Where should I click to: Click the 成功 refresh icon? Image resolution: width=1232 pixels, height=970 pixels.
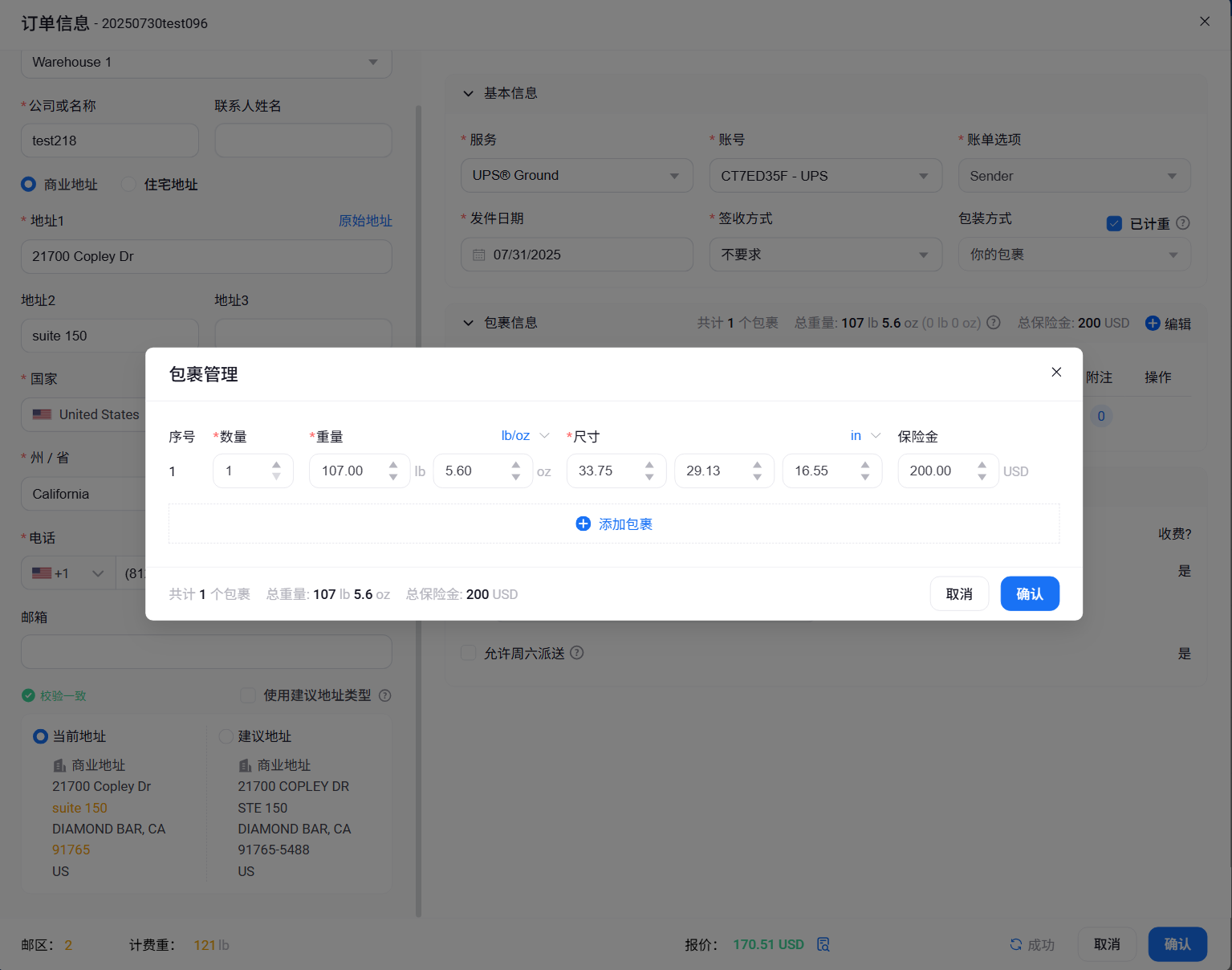[x=1016, y=944]
